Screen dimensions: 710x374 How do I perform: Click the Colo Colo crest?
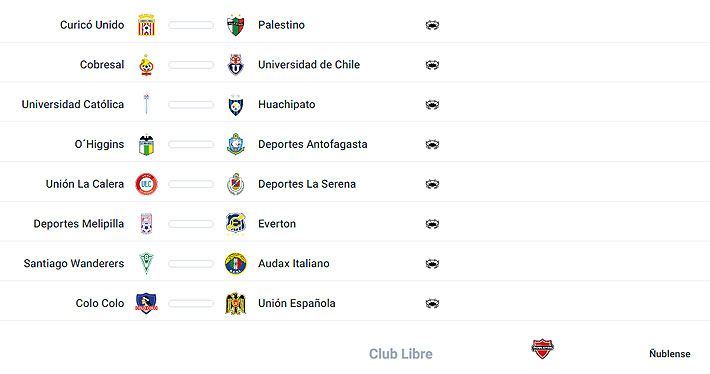(146, 303)
